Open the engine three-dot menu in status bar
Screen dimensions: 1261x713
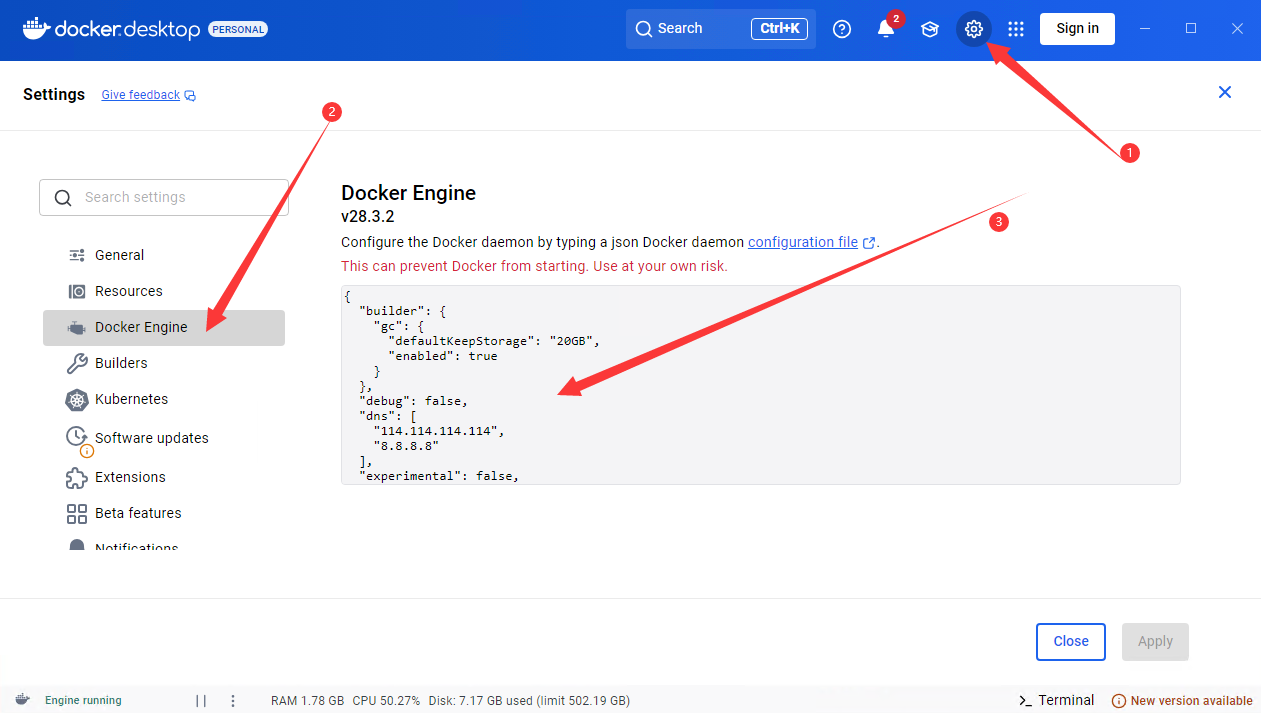[233, 701]
